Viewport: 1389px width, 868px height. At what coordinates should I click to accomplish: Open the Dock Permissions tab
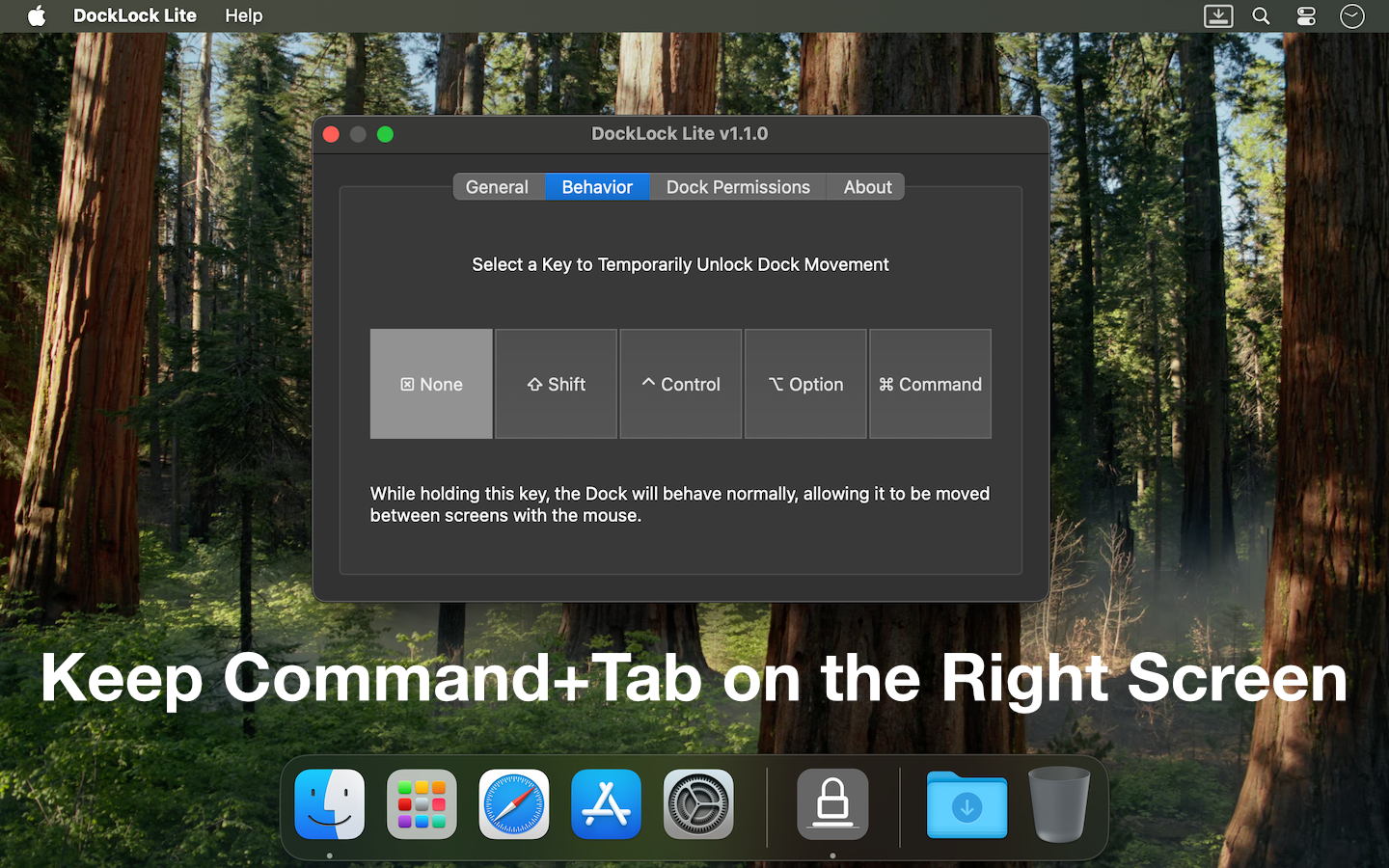click(738, 187)
